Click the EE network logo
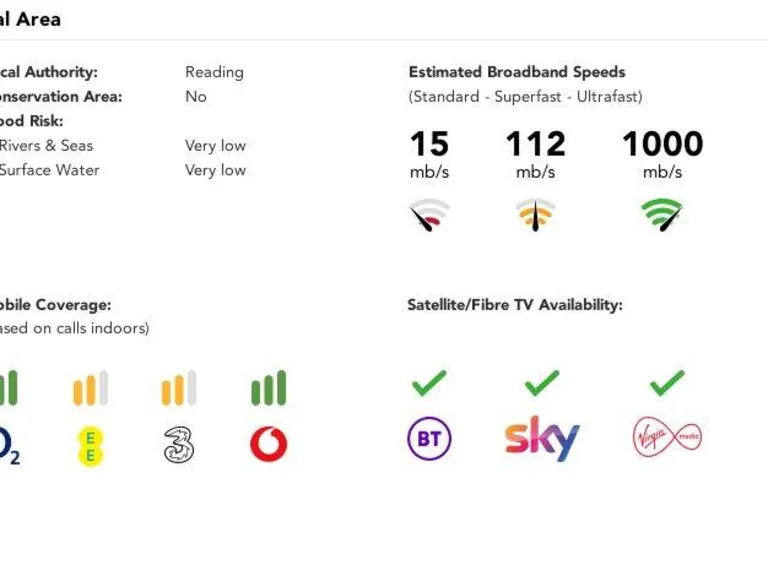 90,446
